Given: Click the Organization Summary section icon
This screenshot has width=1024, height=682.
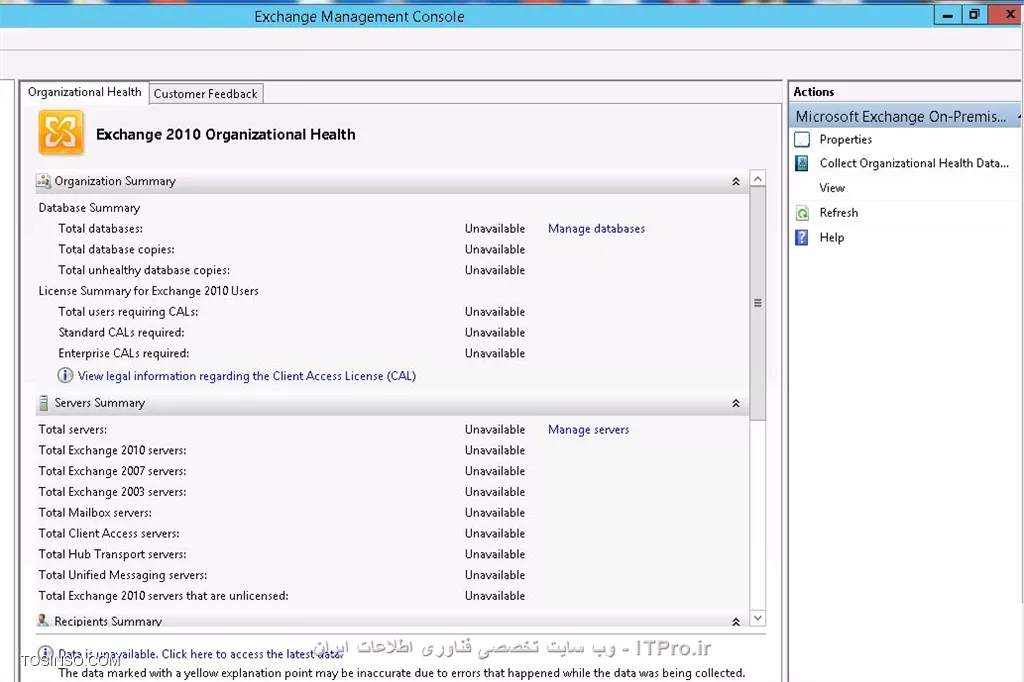Looking at the screenshot, I should coord(44,181).
